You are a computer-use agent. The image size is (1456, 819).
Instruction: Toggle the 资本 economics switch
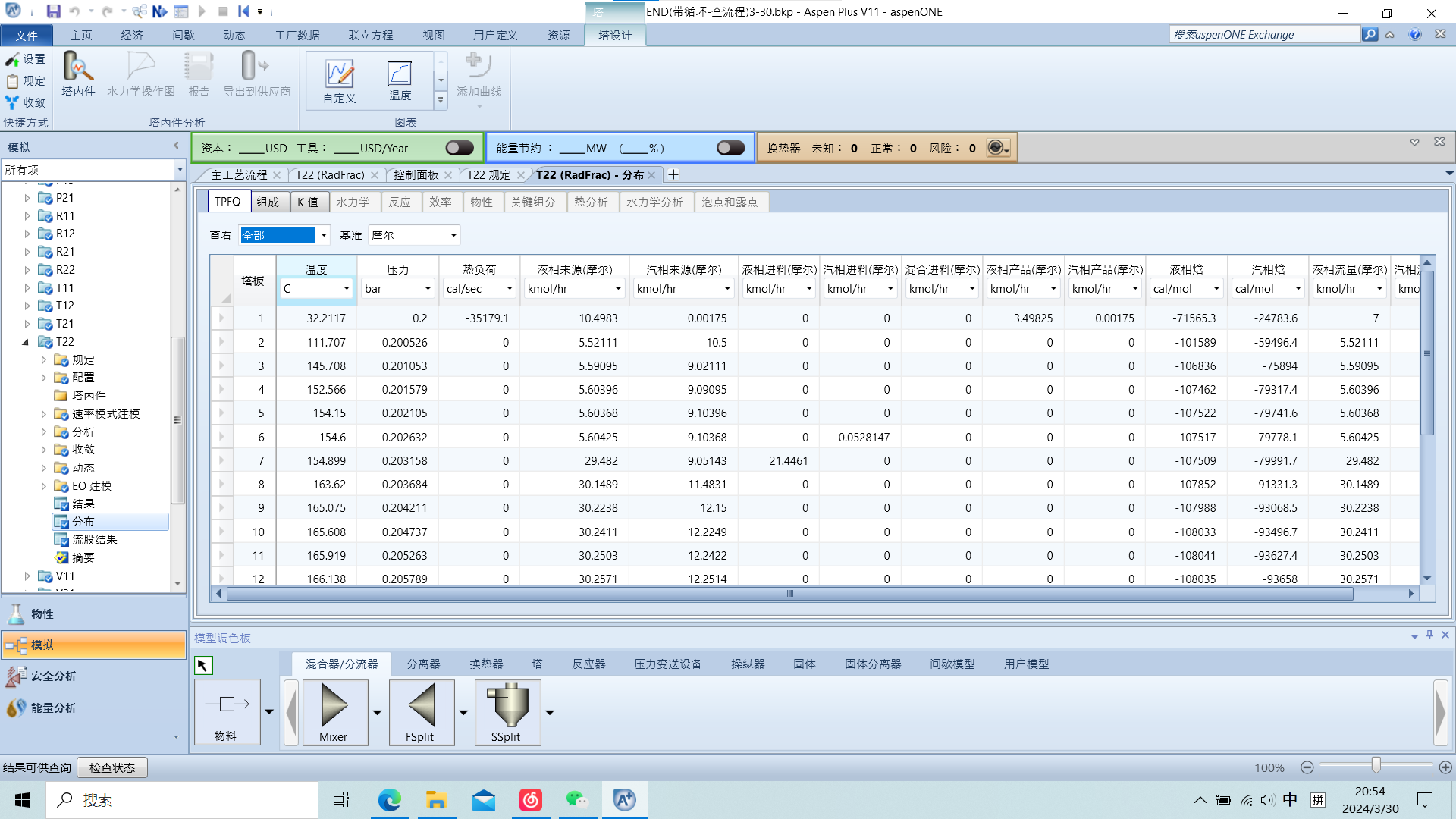460,148
